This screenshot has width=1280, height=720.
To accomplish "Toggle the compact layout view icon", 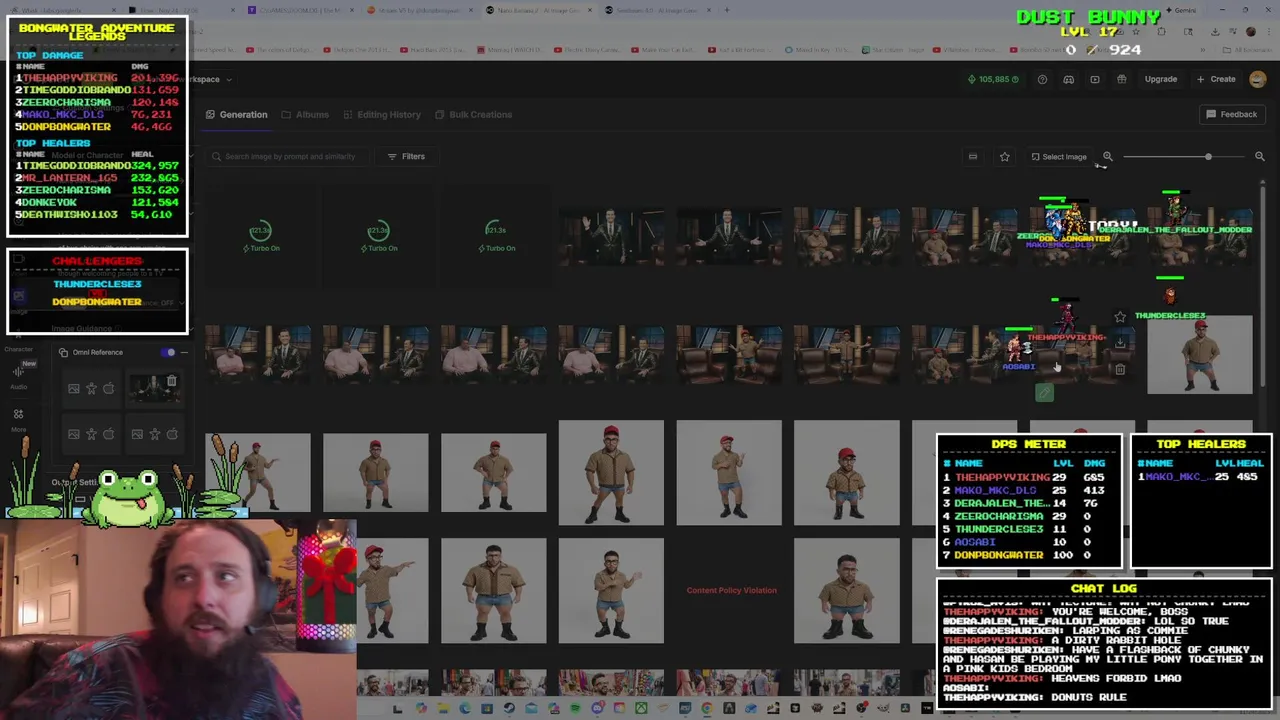I will pos(972,156).
